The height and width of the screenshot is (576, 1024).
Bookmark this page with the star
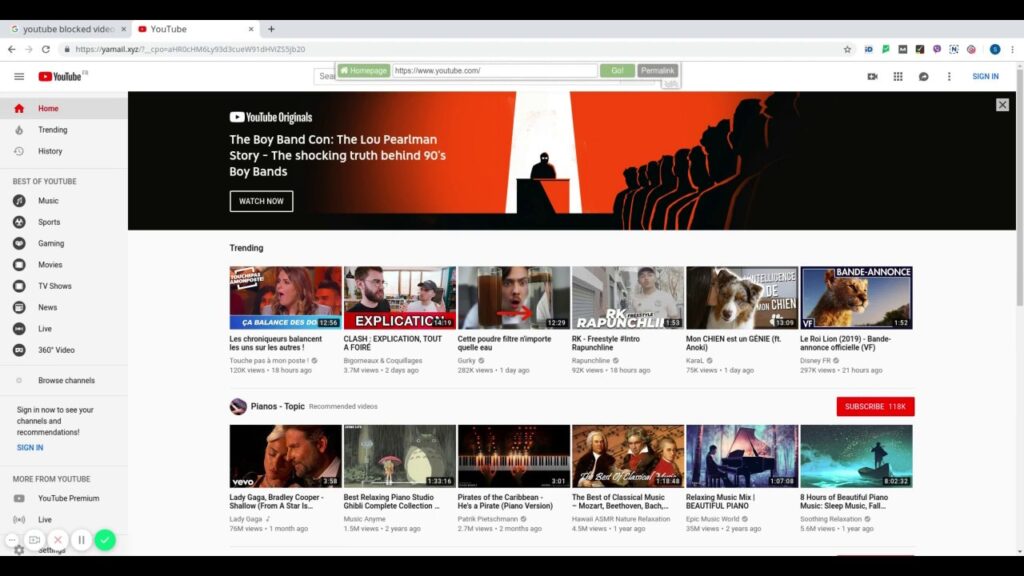847,49
